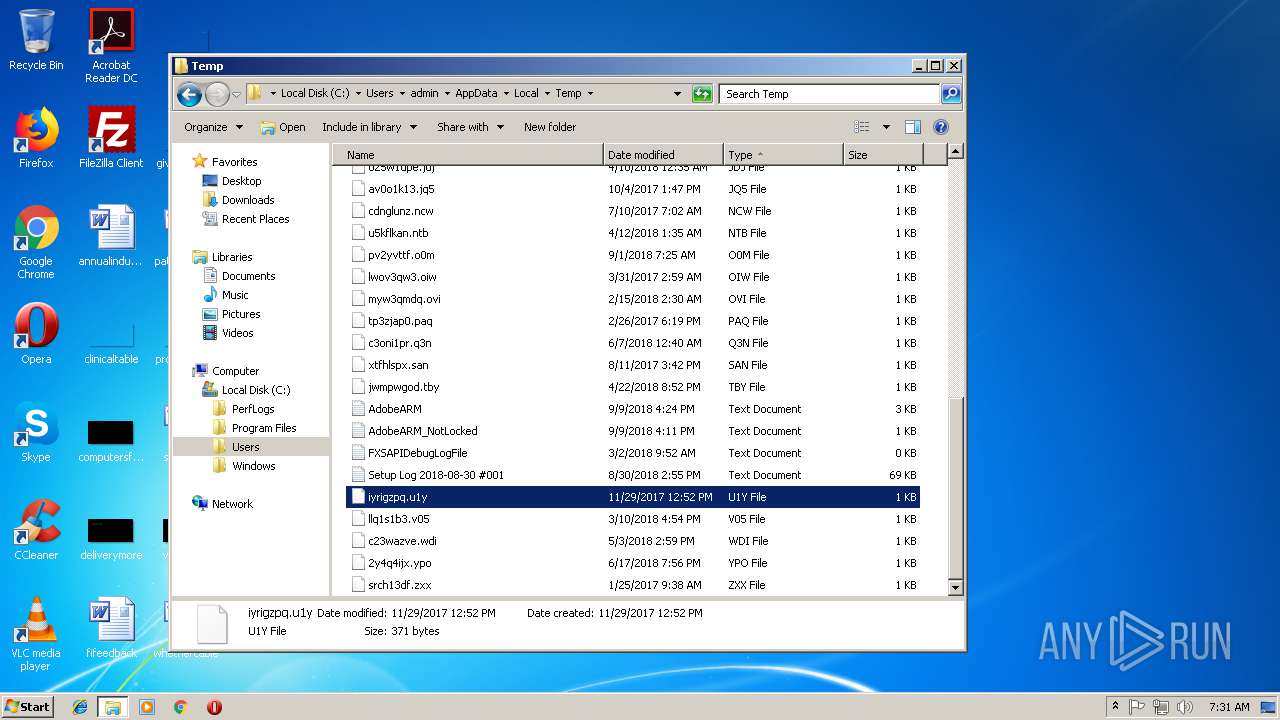This screenshot has height=720, width=1280.
Task: Open VLC media player desktop shortcut
Action: pyautogui.click(x=36, y=634)
